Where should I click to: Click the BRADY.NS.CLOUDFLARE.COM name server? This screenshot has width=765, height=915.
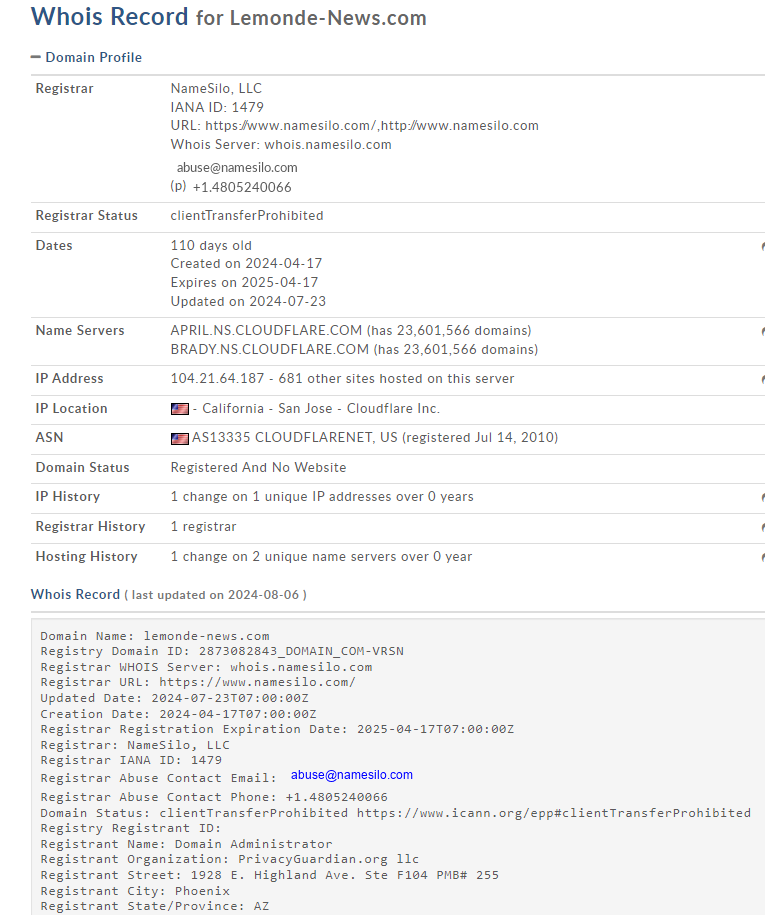(270, 350)
